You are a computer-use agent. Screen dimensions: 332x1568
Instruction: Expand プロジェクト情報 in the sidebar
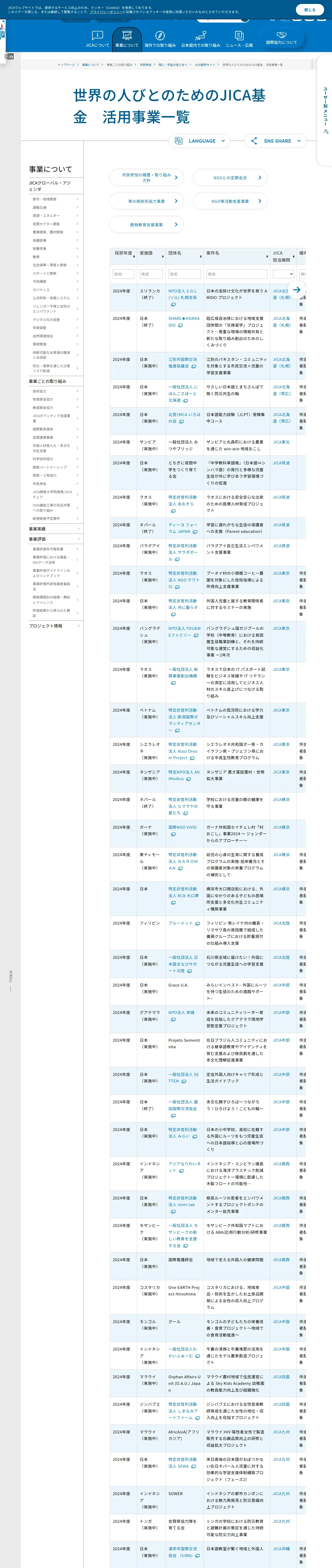click(54, 626)
